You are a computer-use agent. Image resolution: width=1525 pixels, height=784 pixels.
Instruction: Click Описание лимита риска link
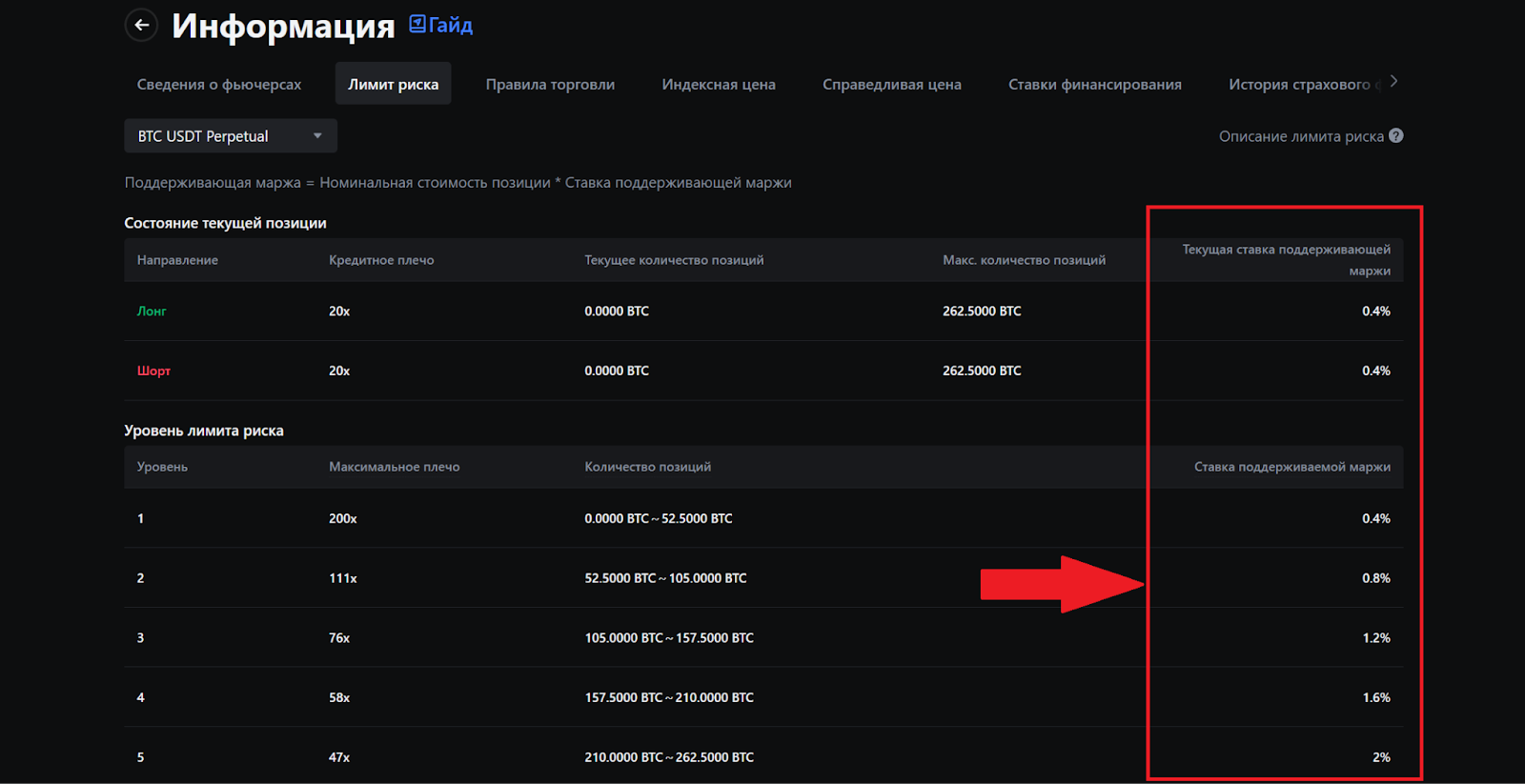point(1301,136)
